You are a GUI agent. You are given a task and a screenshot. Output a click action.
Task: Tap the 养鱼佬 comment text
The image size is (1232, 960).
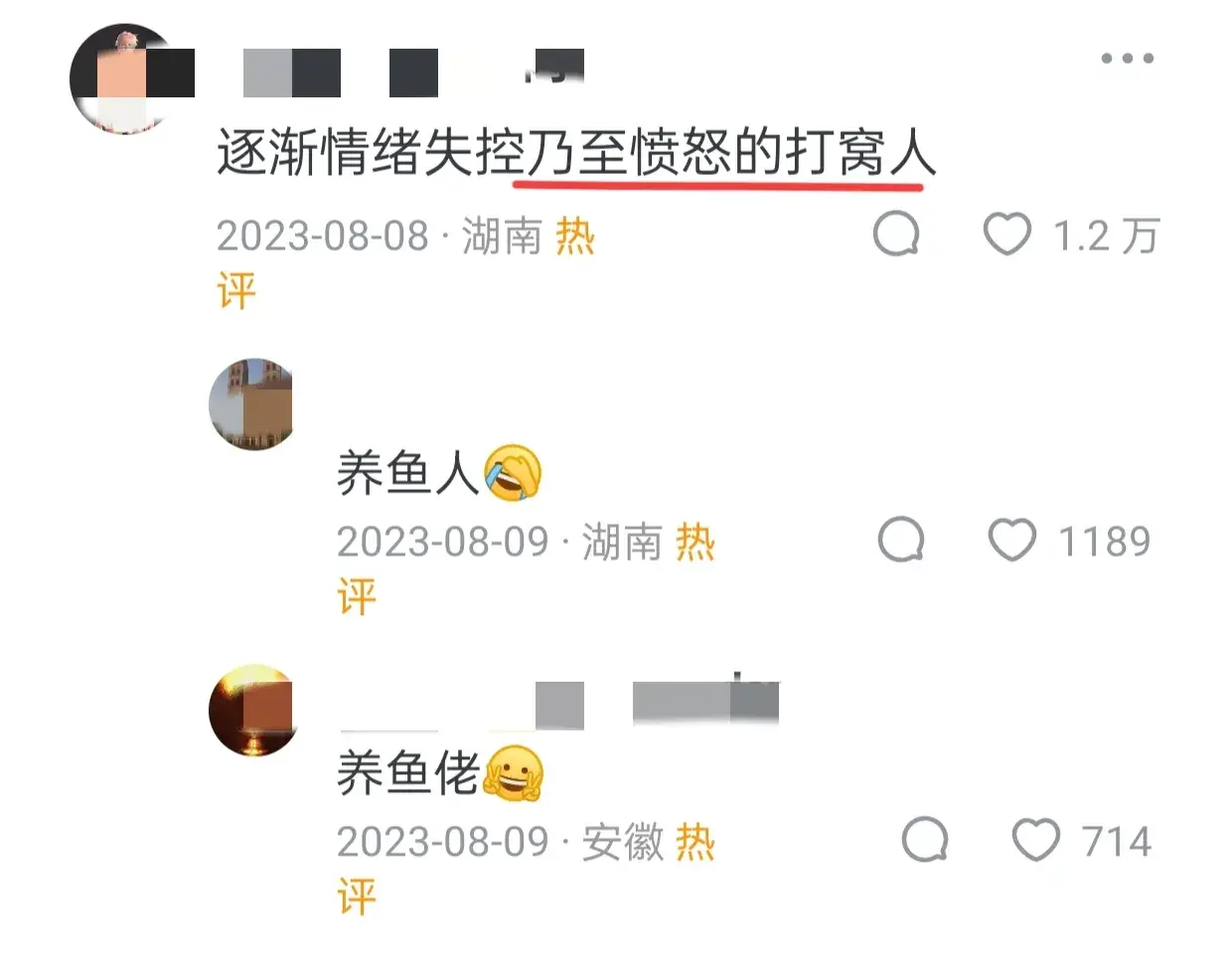pyautogui.click(x=408, y=772)
